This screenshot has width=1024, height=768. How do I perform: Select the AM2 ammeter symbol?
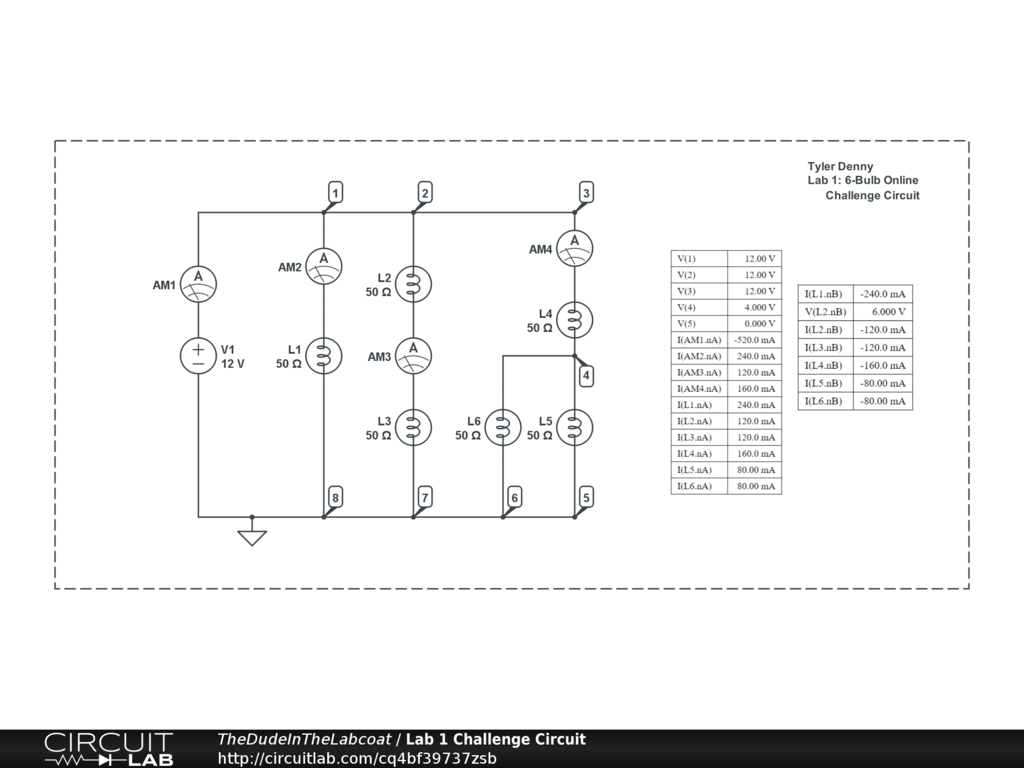323,266
